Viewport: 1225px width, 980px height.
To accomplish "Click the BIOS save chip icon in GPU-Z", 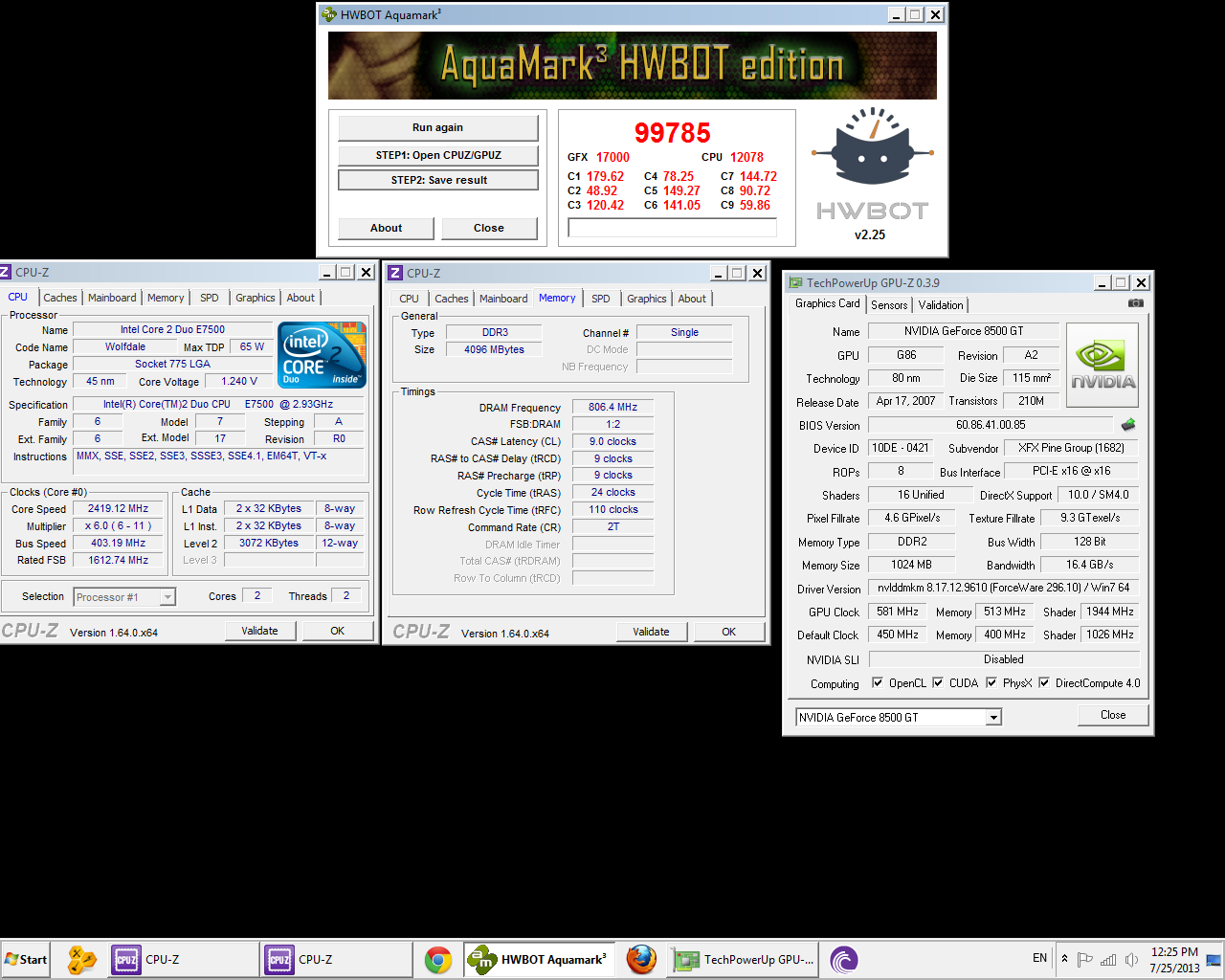I will 1128,424.
